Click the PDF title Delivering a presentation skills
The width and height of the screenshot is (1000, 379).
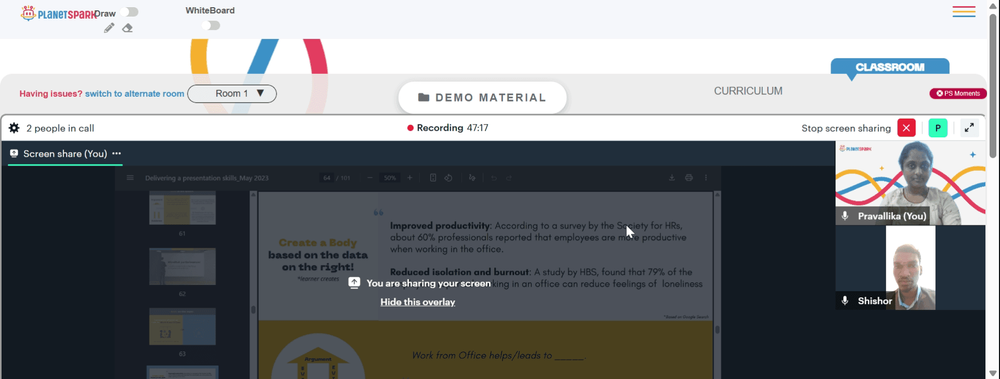coord(207,178)
